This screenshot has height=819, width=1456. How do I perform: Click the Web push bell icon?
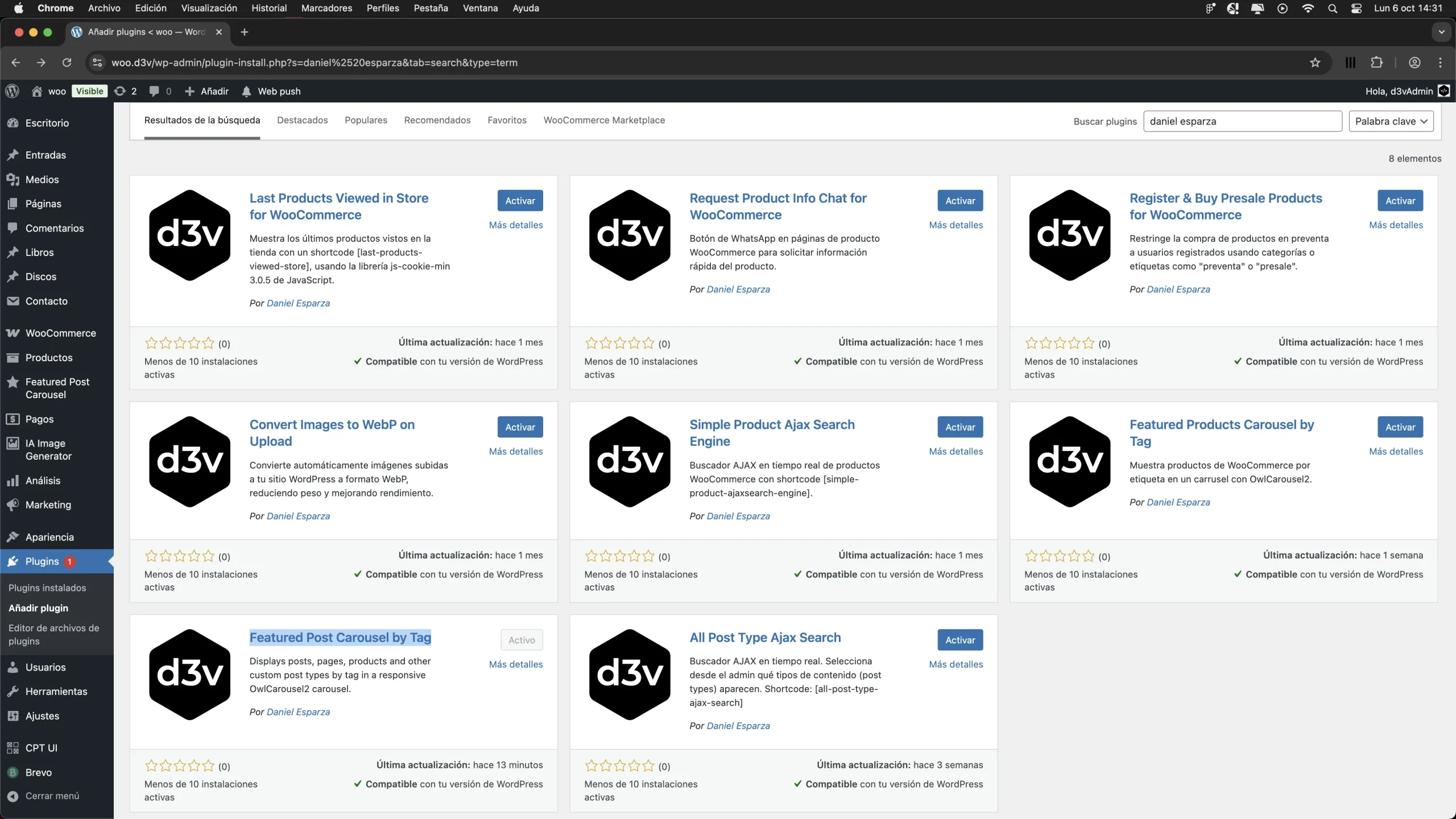(x=246, y=91)
